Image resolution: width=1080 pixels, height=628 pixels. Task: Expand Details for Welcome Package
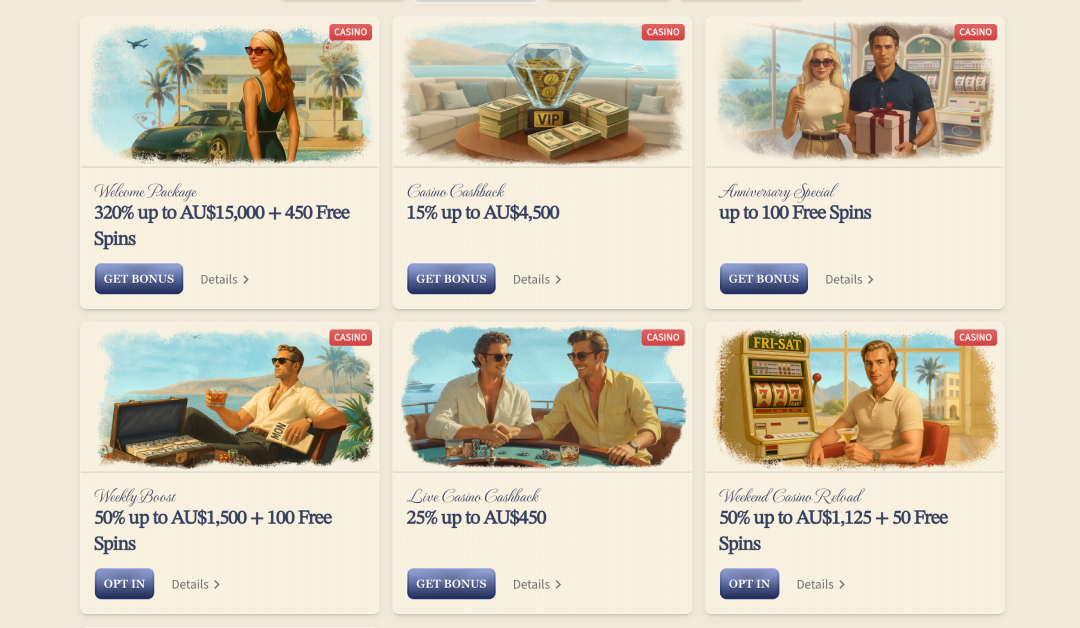tap(225, 280)
